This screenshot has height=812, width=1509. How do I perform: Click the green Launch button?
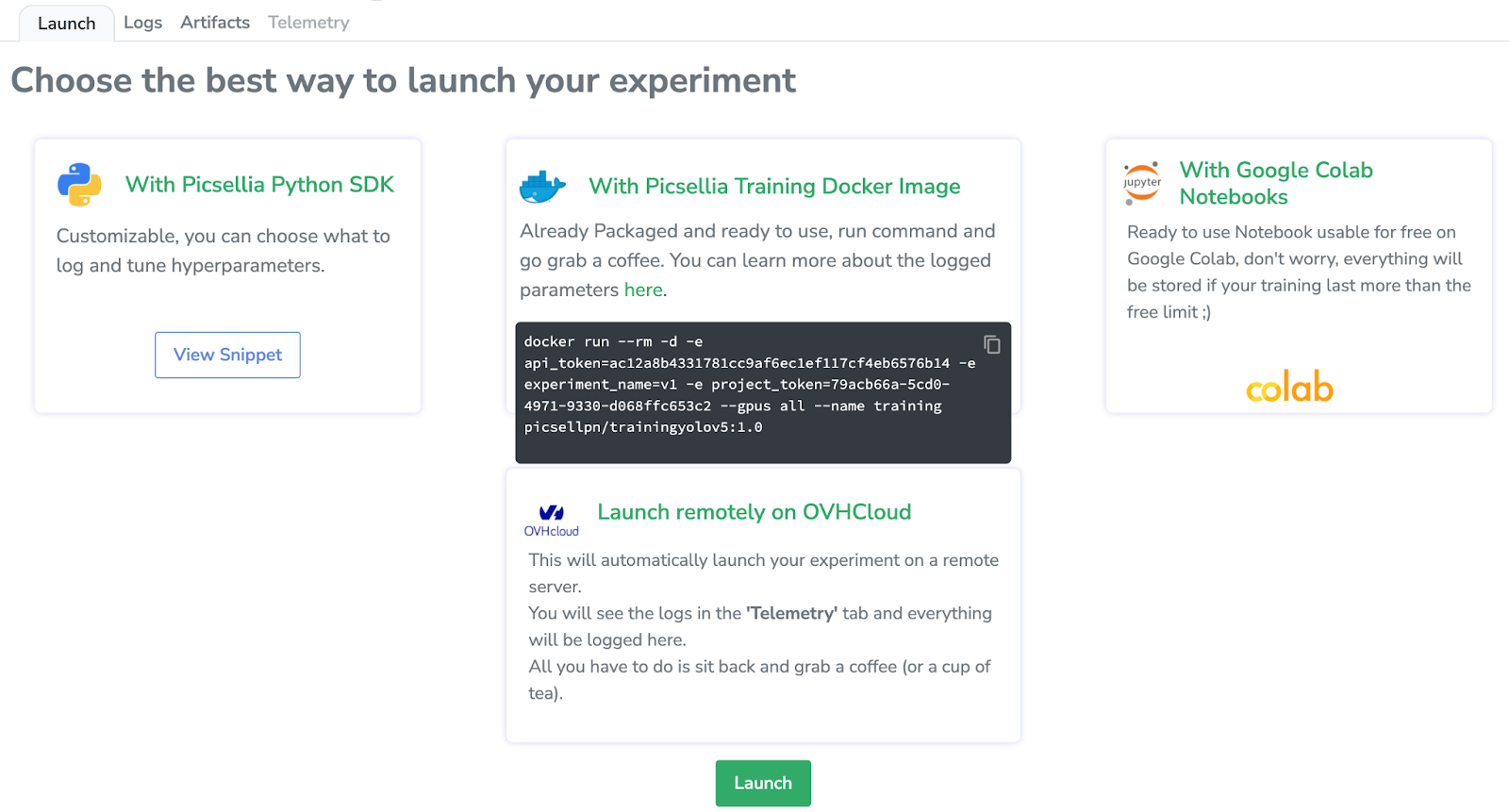pyautogui.click(x=763, y=783)
